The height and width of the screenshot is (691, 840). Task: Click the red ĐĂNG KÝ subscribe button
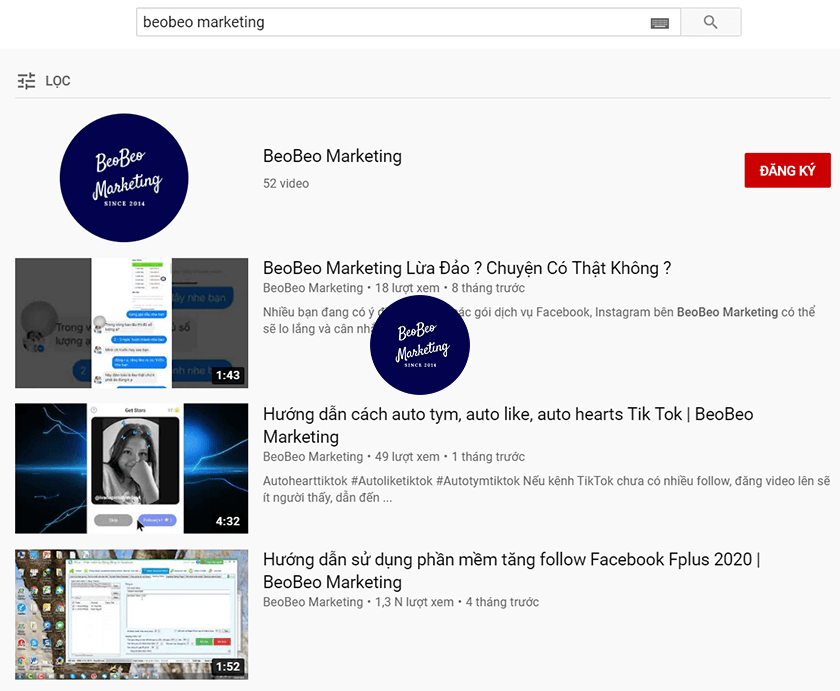[787, 170]
